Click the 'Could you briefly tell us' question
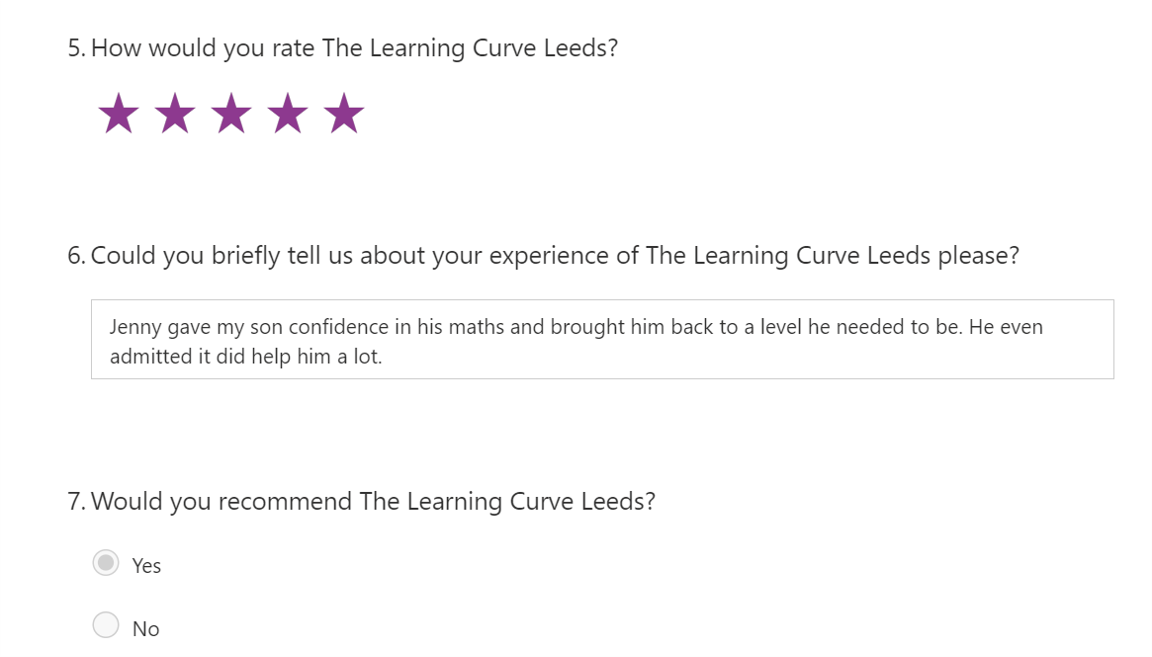The image size is (1152, 657). 555,256
